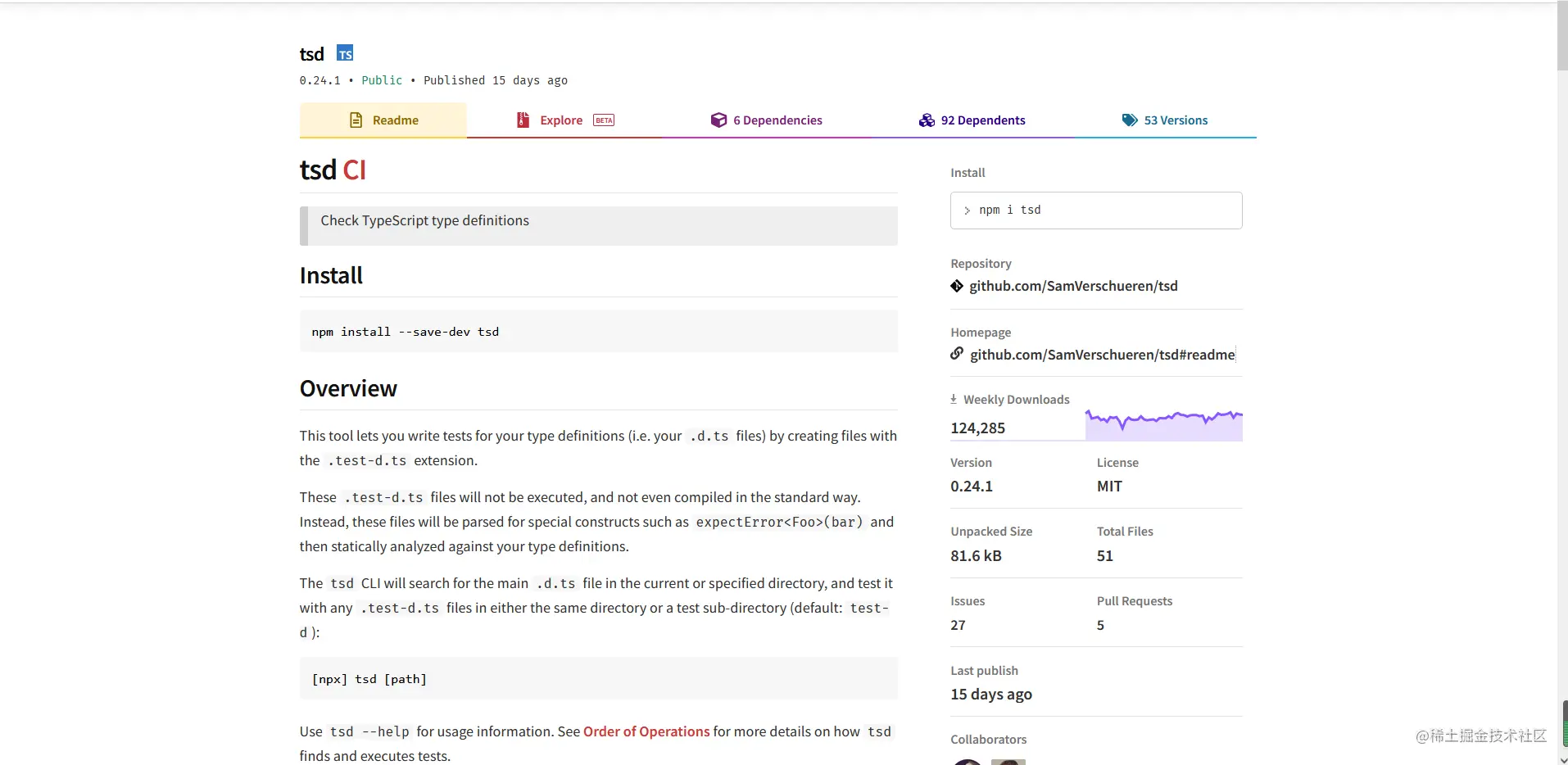This screenshot has width=1568, height=765.
Task: Visit the tsd#readme homepage link
Action: tap(1102, 355)
